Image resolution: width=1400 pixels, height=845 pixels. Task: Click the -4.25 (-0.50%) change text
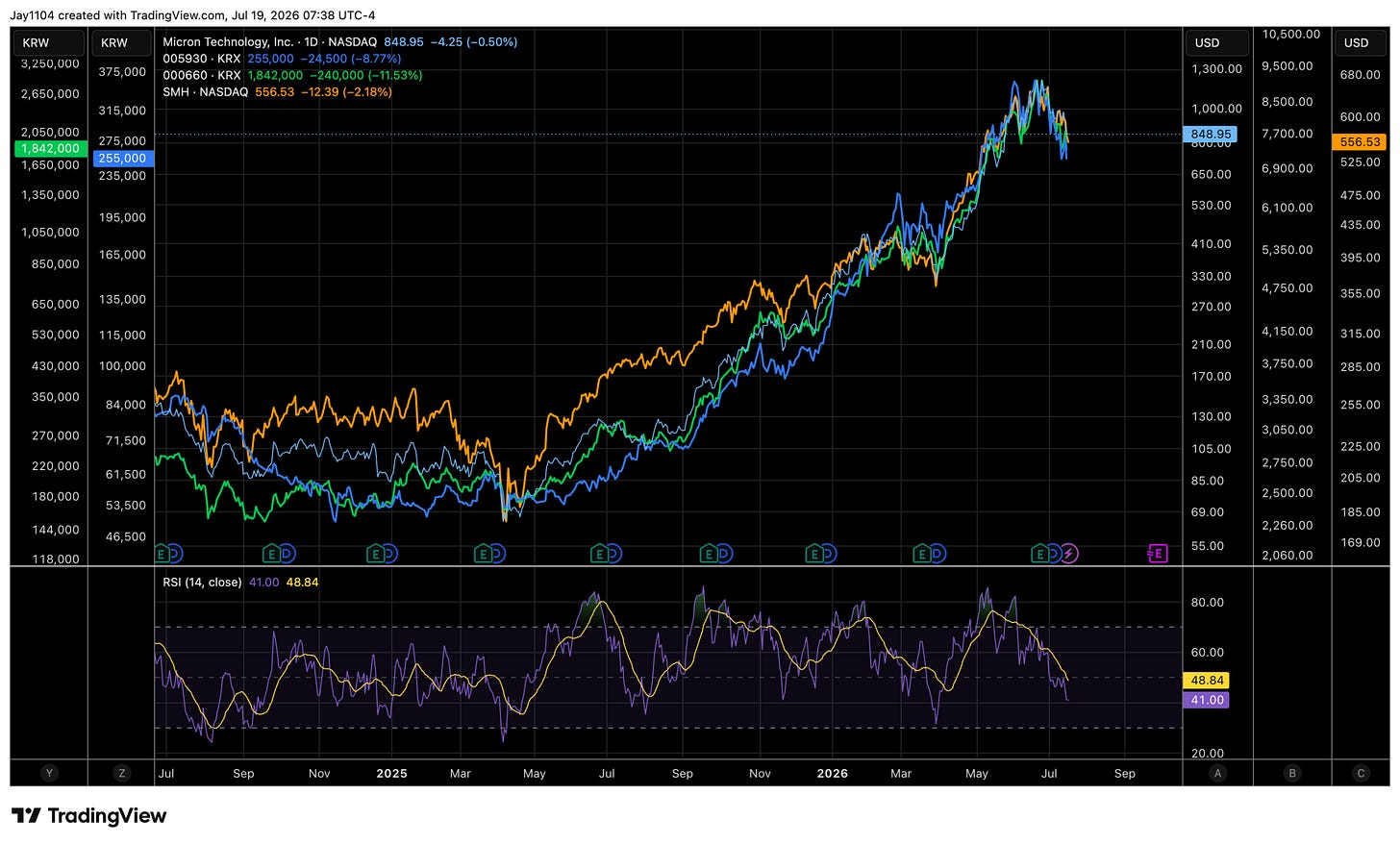click(473, 42)
